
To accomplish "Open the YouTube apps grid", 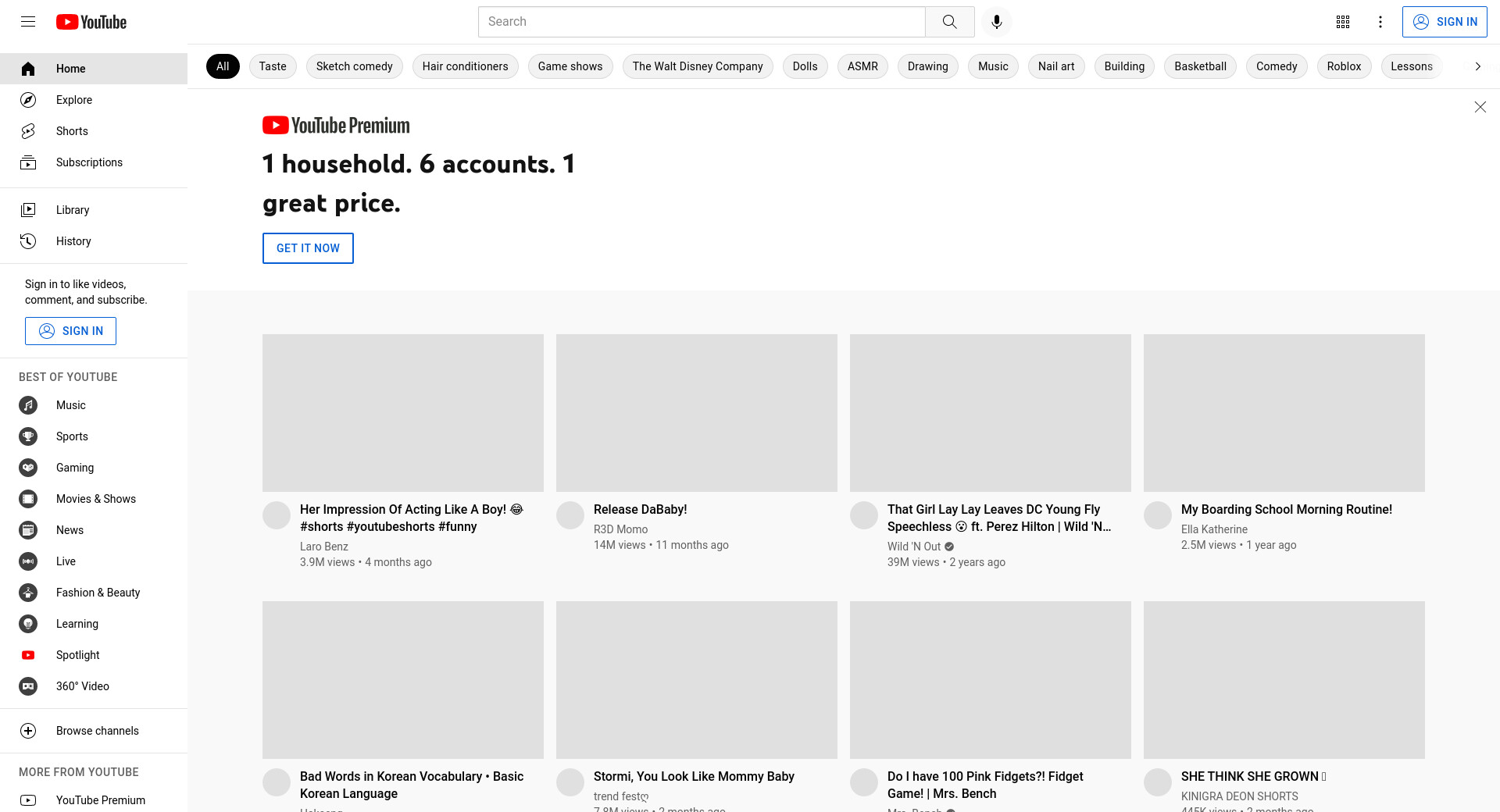I will click(1343, 22).
